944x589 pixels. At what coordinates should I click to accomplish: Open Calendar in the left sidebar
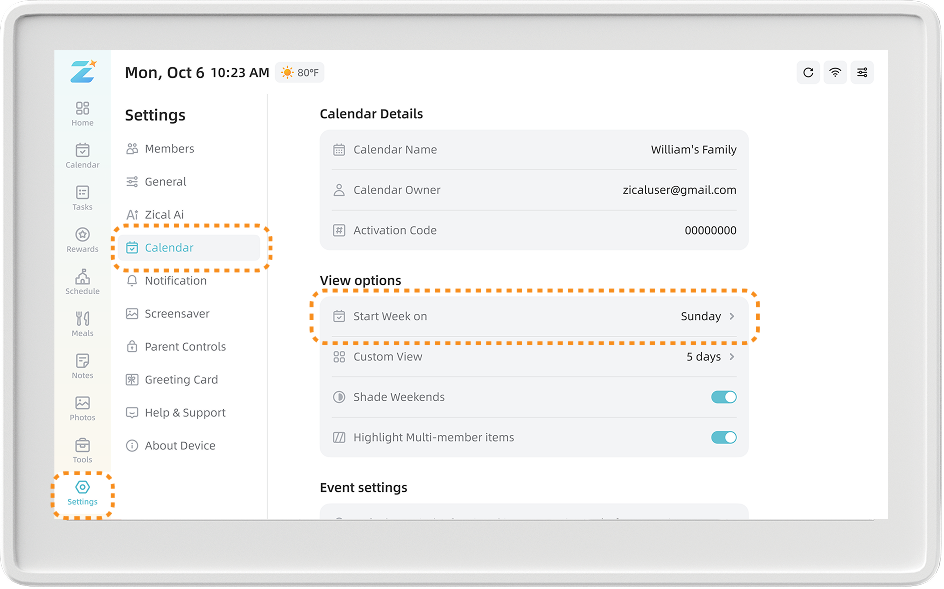(x=82, y=156)
